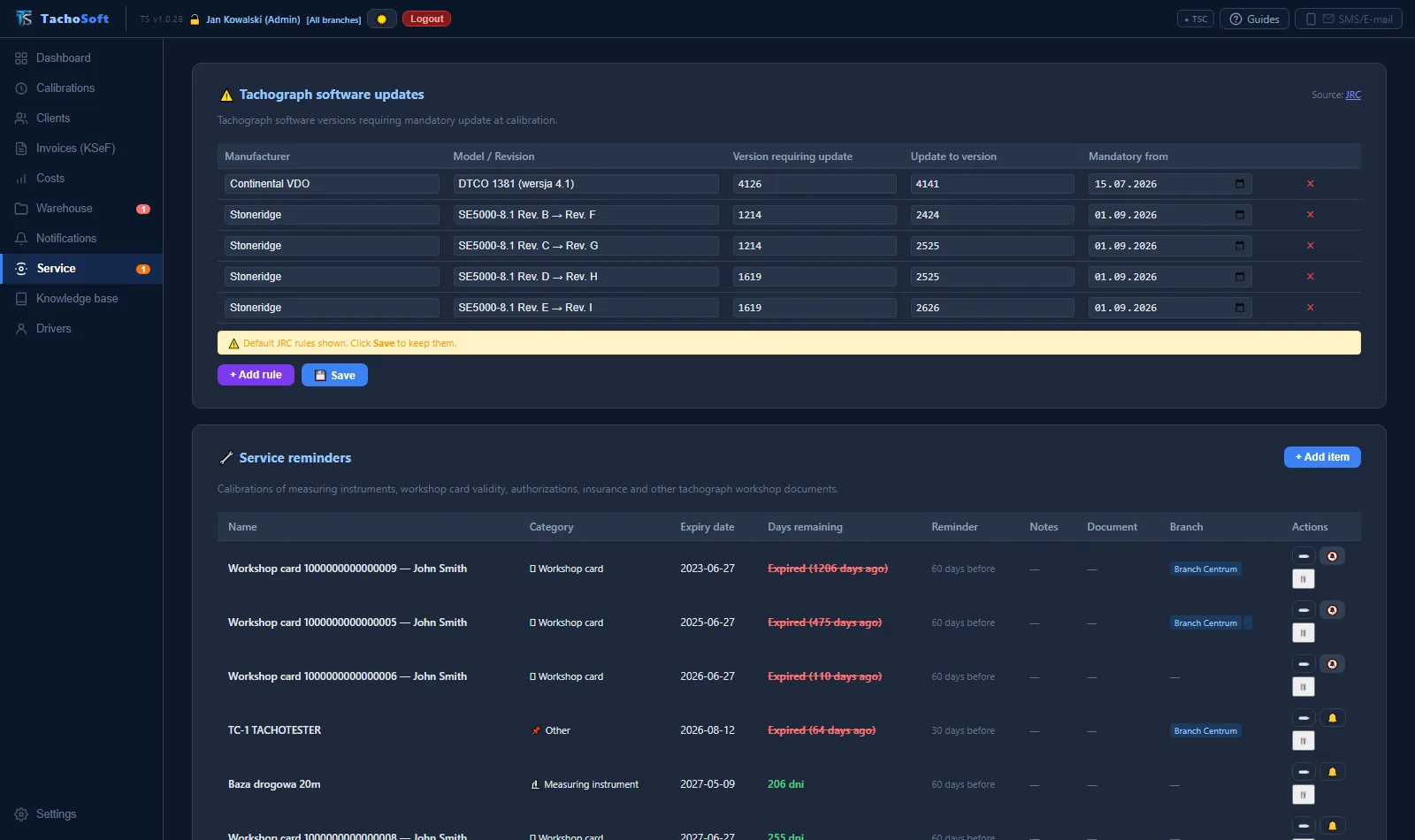Open date picker for Rev. B rule
This screenshot has height=840, width=1415.
[x=1240, y=215]
